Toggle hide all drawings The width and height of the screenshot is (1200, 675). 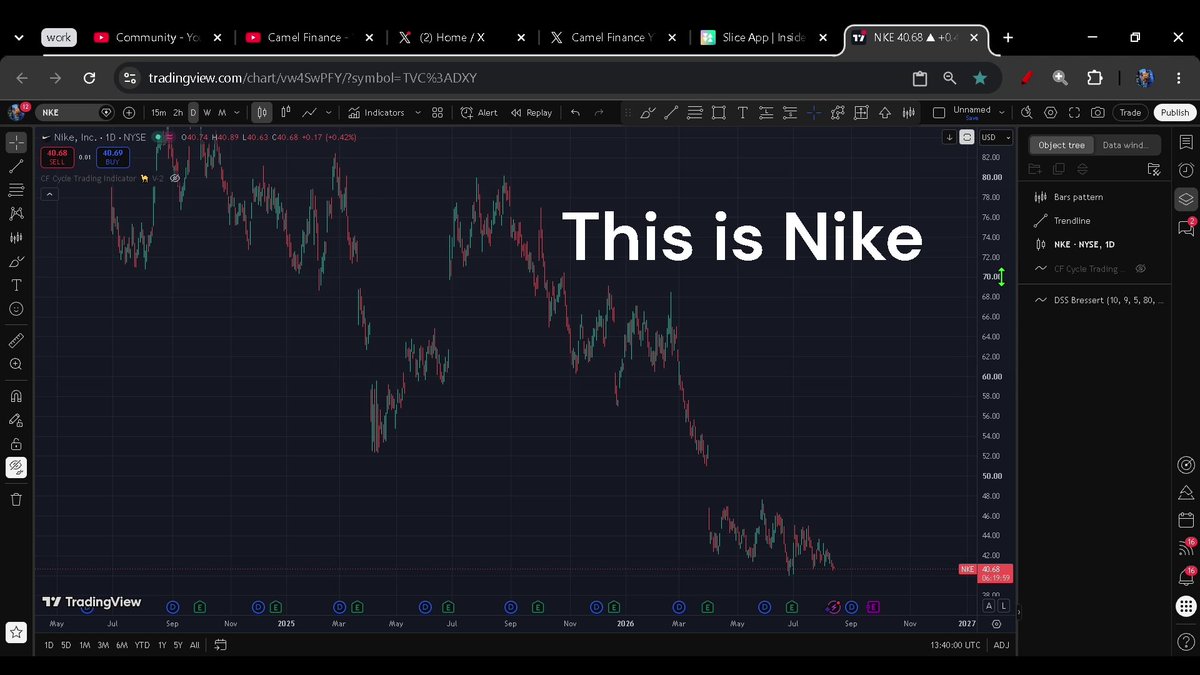[x=16, y=467]
